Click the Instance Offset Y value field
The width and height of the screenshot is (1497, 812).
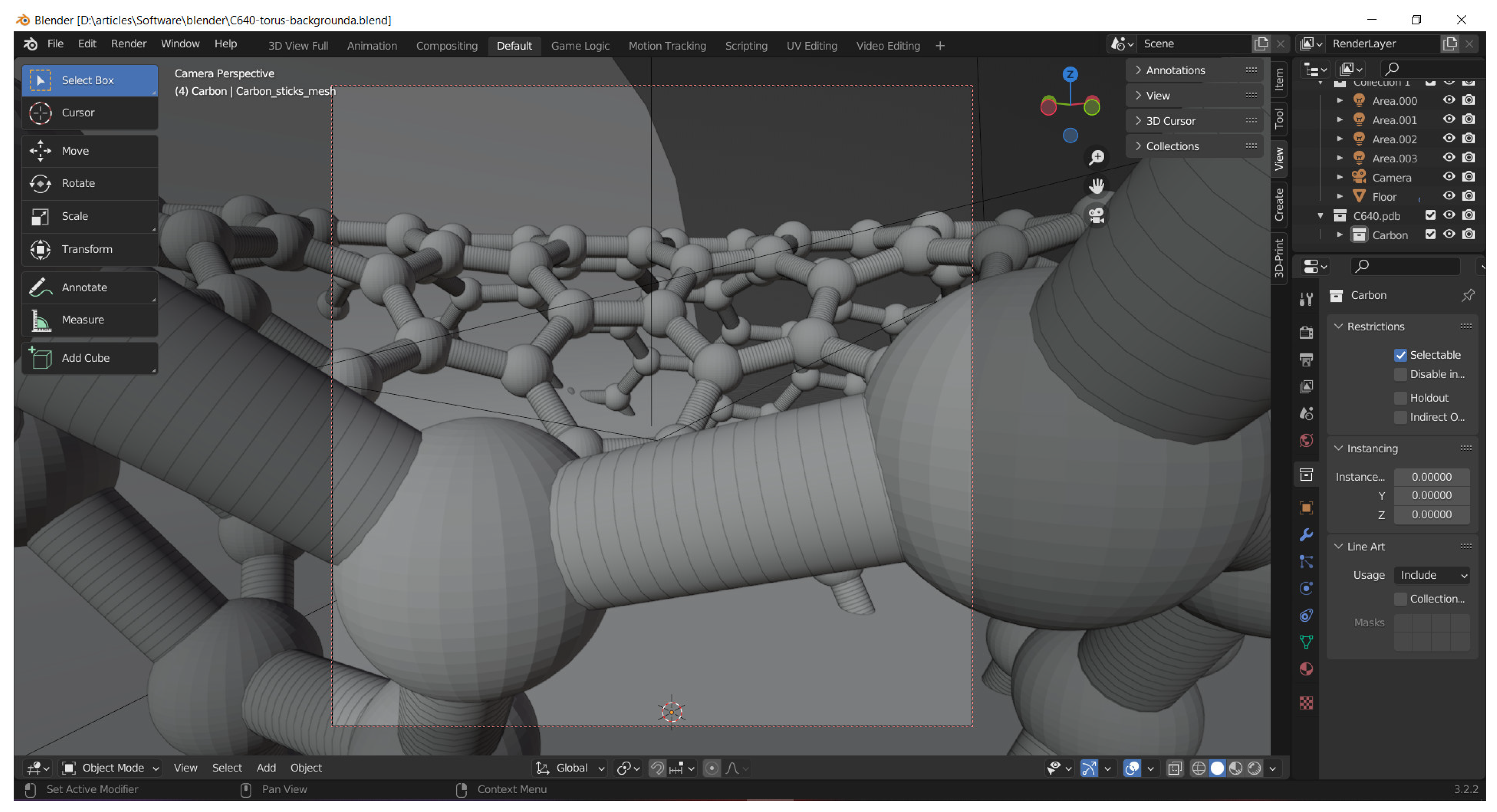point(1431,496)
